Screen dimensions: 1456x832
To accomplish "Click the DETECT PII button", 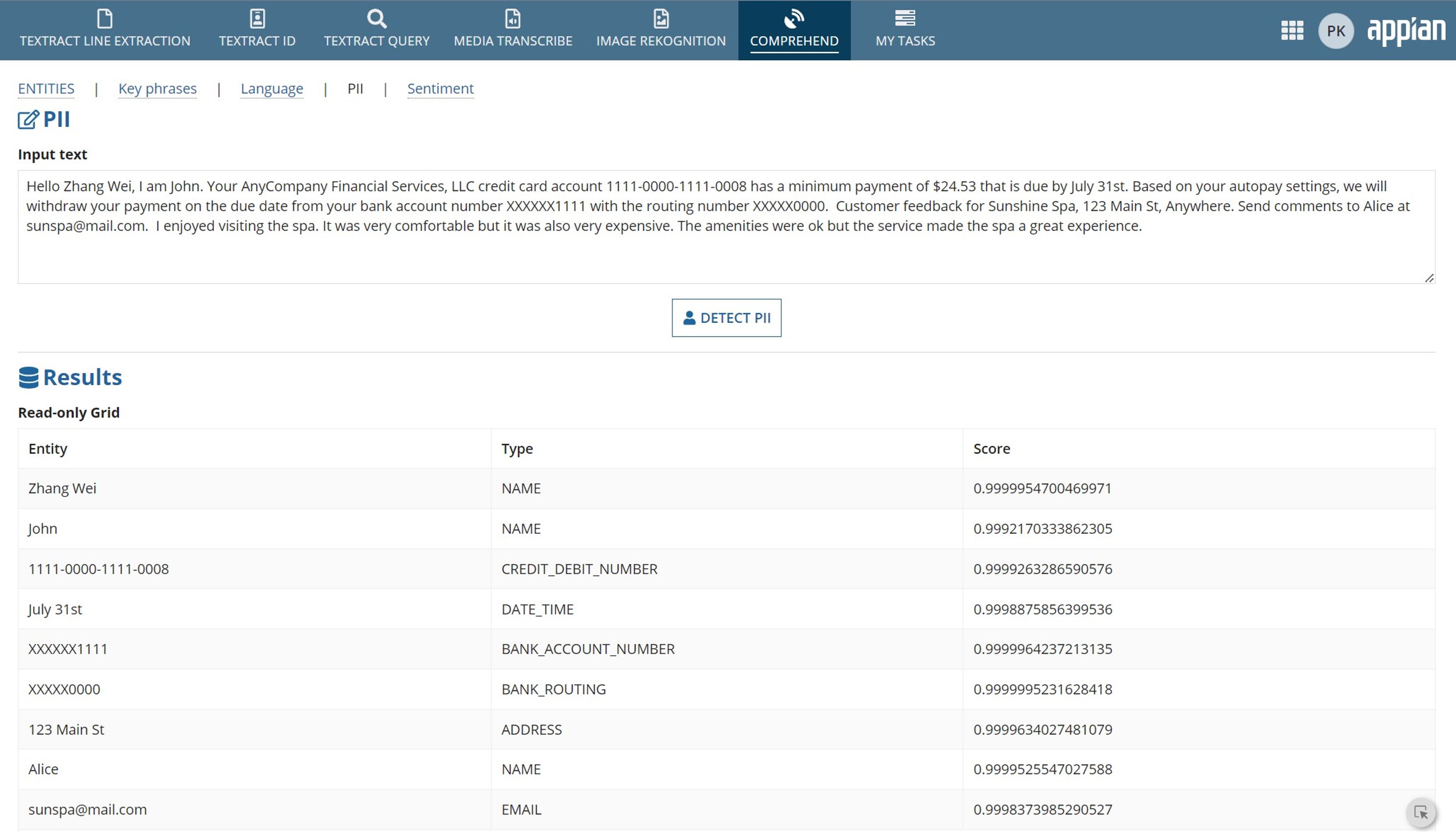I will coord(726,318).
